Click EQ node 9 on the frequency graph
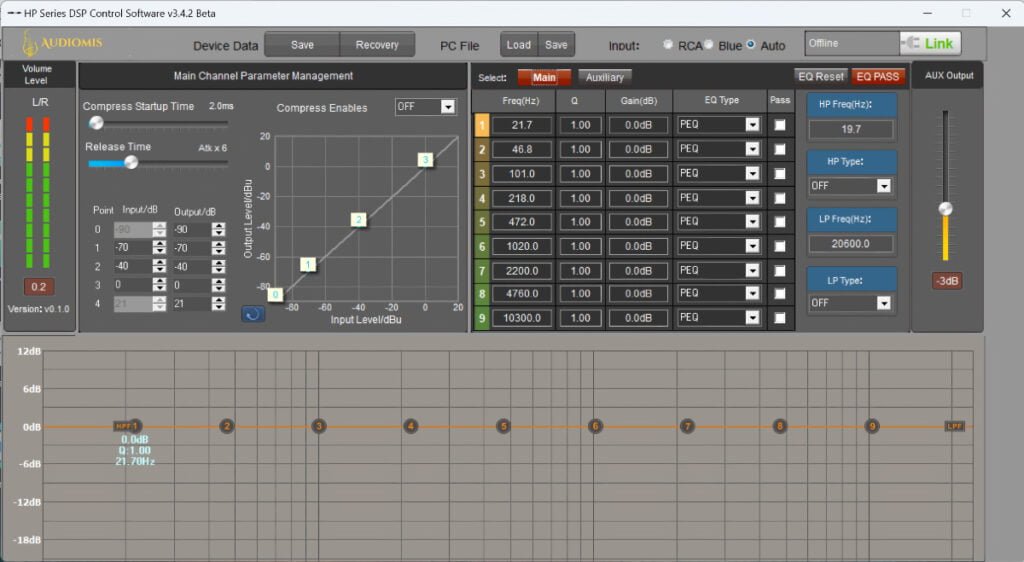The height and width of the screenshot is (562, 1024). click(872, 426)
